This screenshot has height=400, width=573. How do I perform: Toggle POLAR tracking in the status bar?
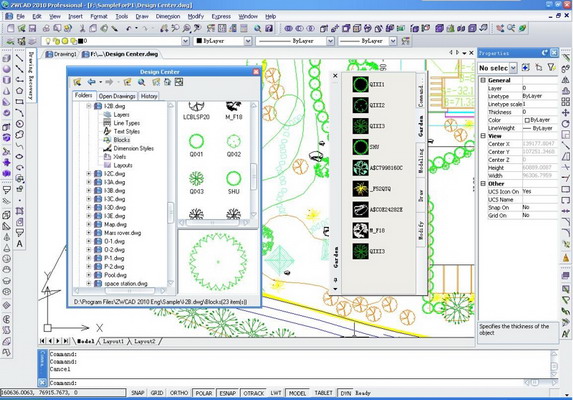[x=204, y=393]
